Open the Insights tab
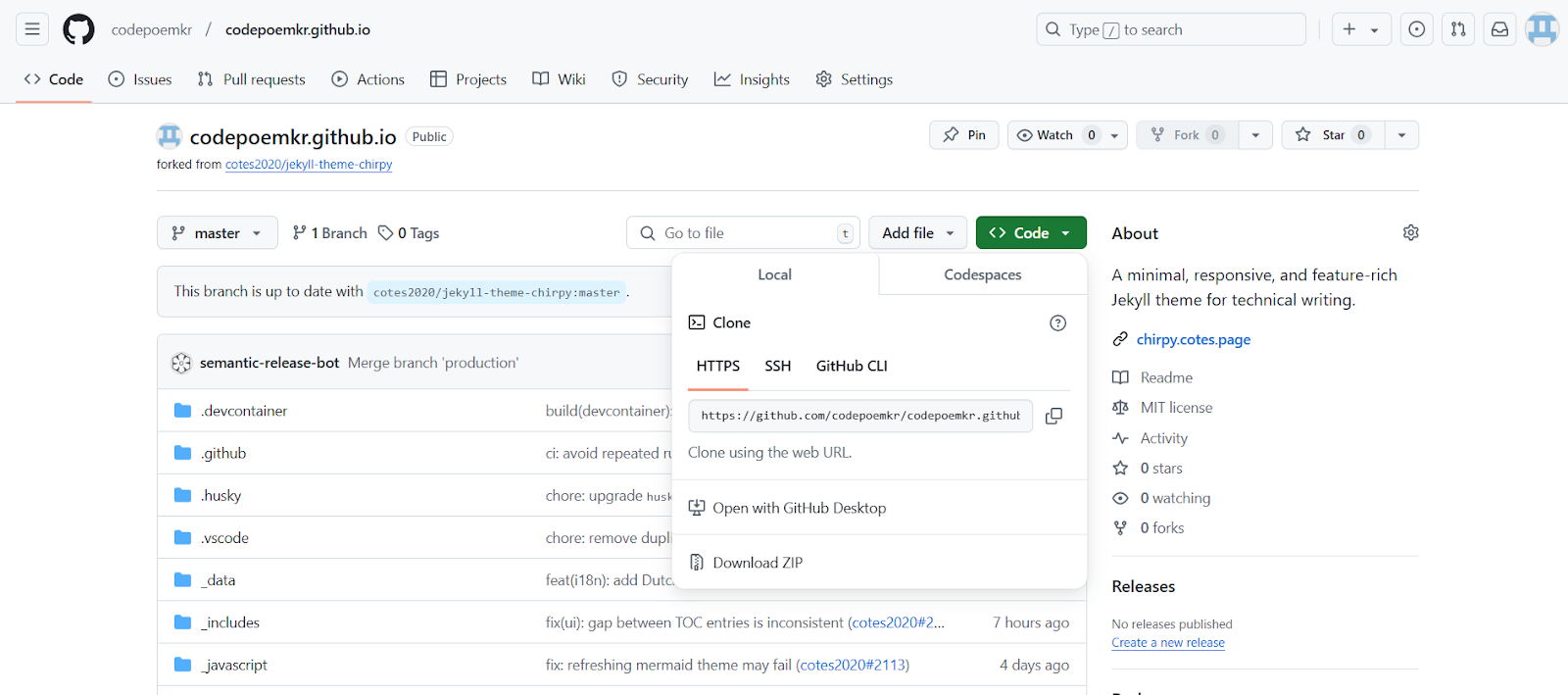This screenshot has width=1568, height=695. coord(752,79)
